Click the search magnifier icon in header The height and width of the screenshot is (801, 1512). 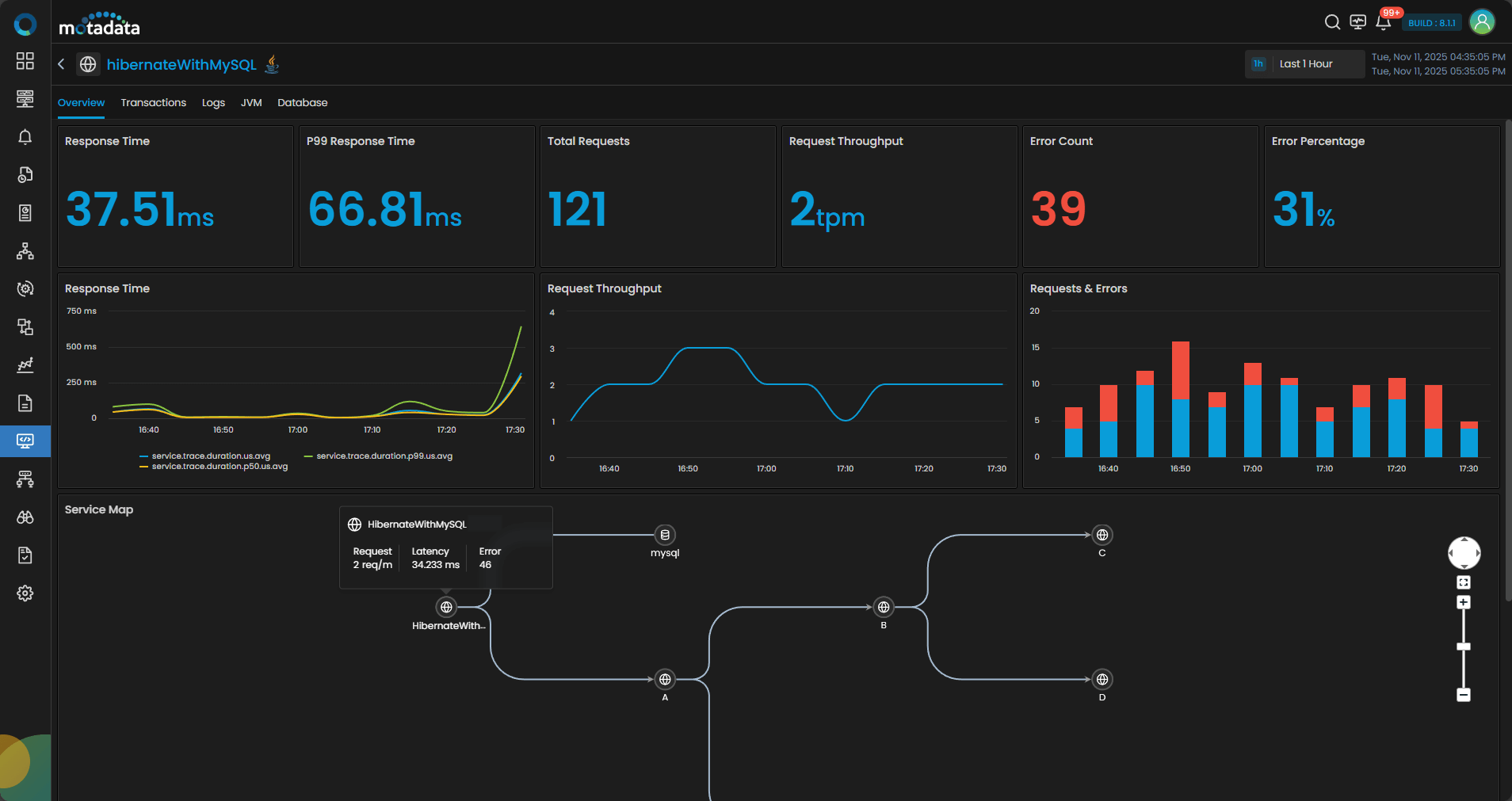pyautogui.click(x=1332, y=22)
